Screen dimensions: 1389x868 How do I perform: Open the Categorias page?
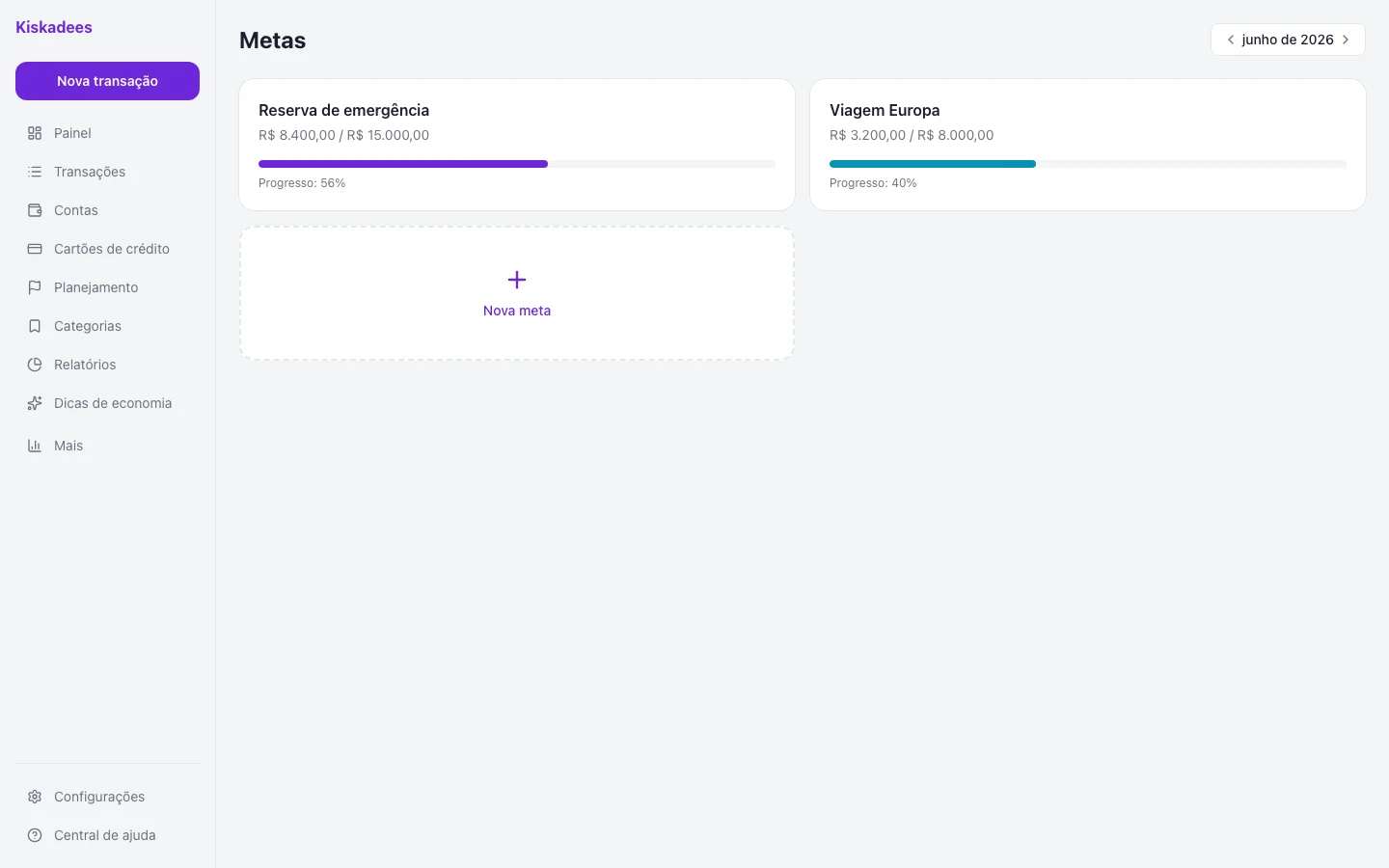tap(107, 326)
